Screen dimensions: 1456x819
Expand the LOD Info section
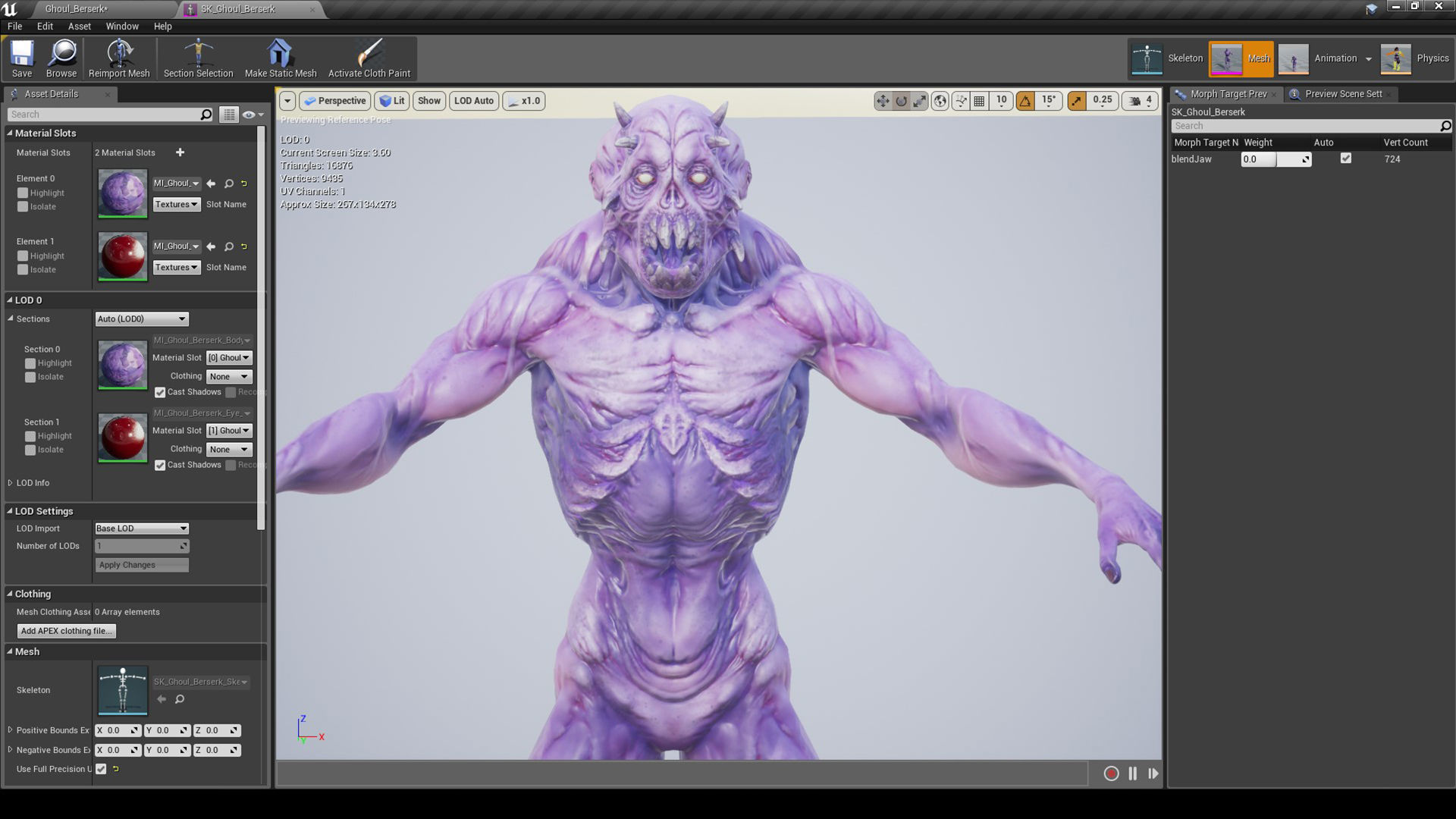tap(11, 483)
